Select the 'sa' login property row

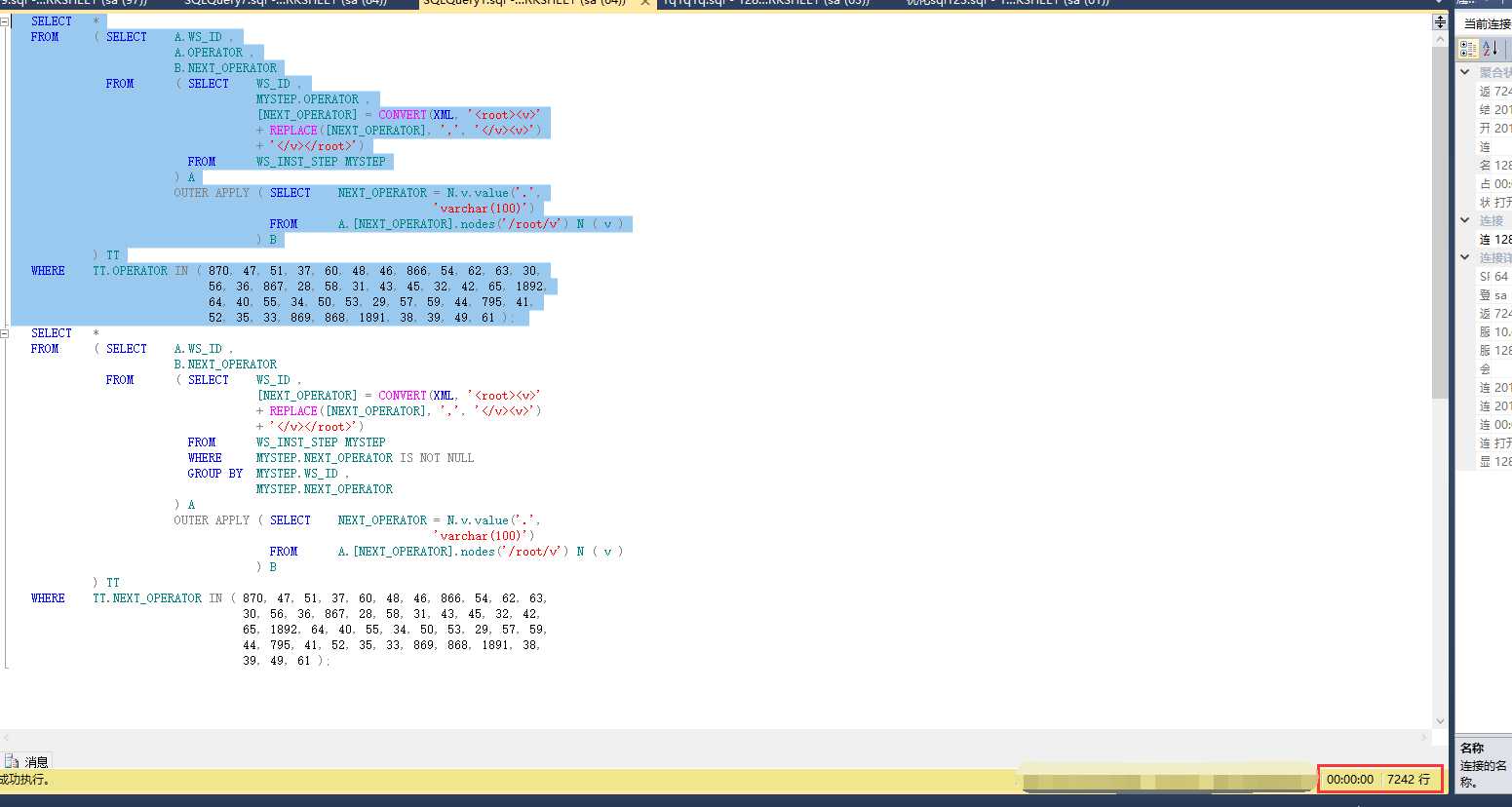[1495, 295]
